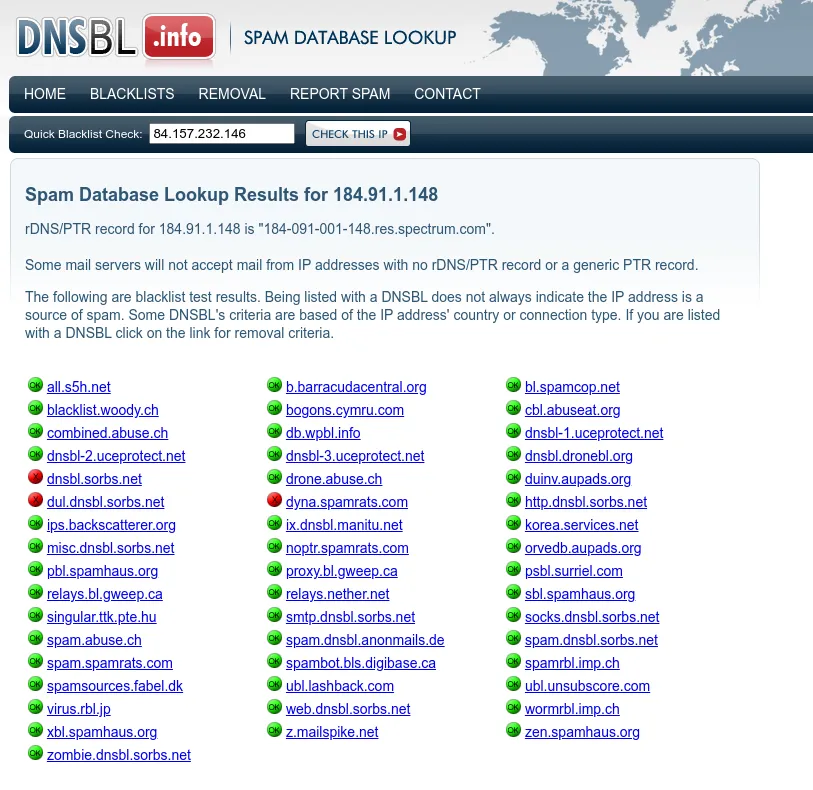Follow the bogons.cymru.com link
813x790 pixels.
pos(344,410)
